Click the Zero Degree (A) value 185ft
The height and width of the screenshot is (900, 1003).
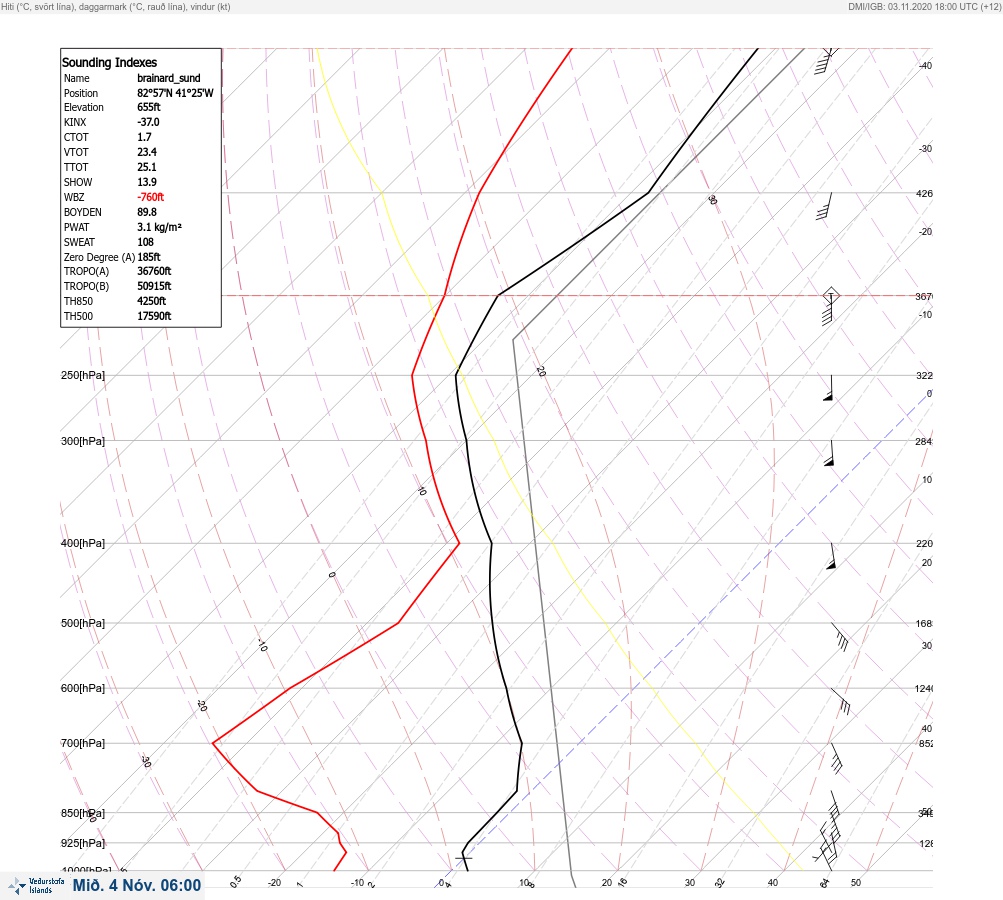149,257
